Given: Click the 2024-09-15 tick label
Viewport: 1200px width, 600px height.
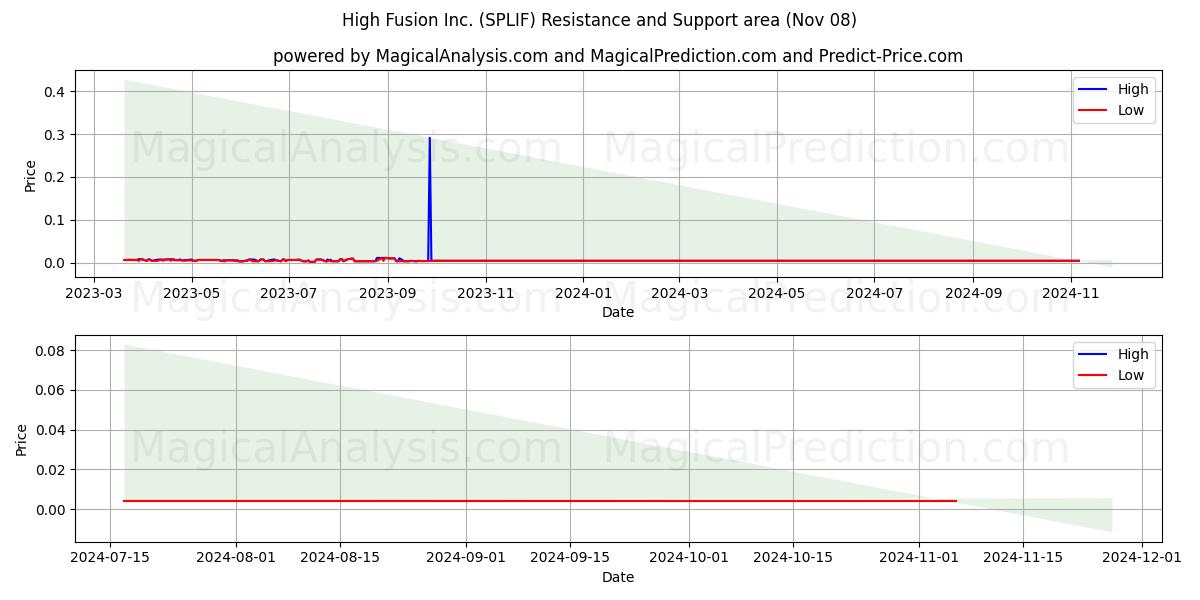Looking at the screenshot, I should point(570,559).
